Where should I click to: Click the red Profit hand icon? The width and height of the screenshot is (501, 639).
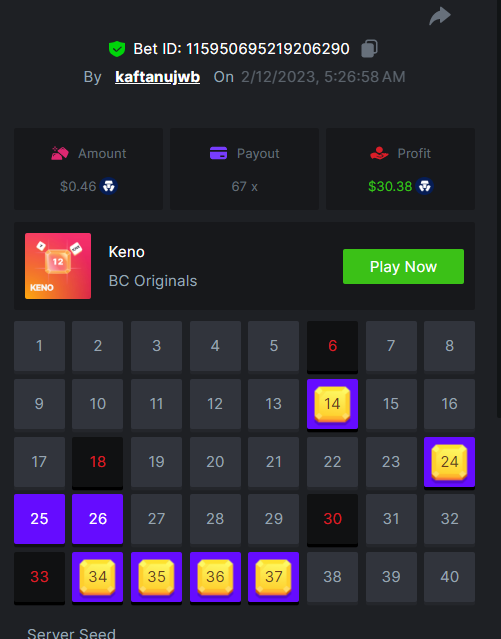coord(379,153)
